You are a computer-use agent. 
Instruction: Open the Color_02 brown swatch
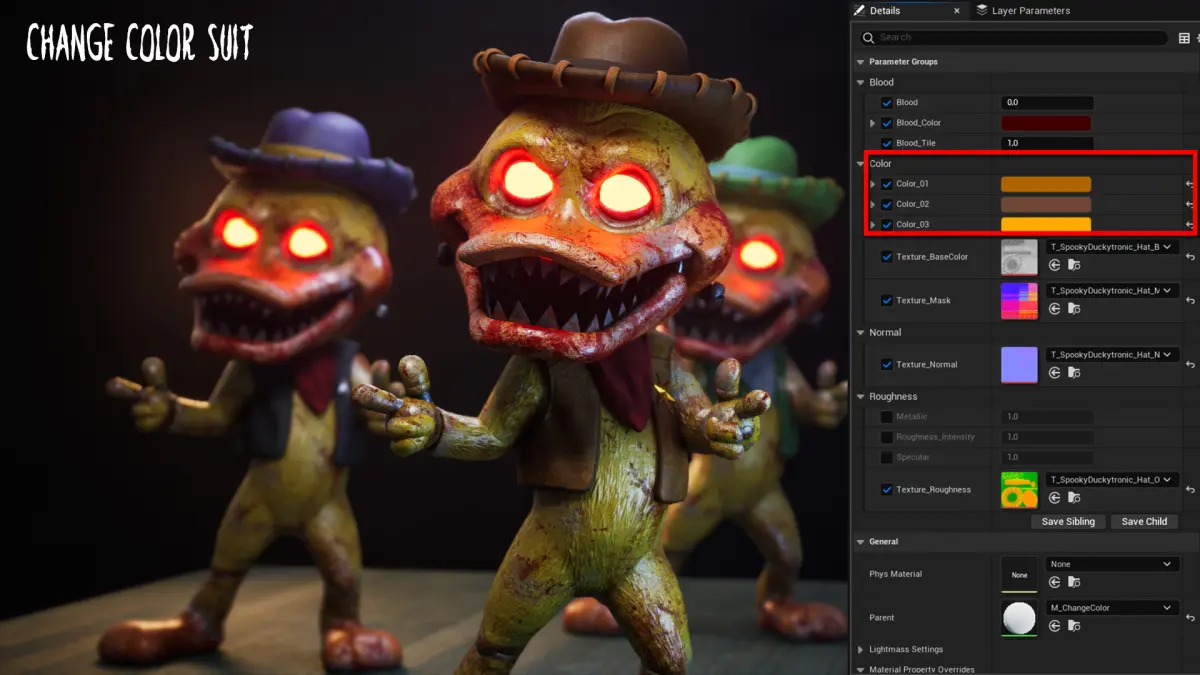point(1046,204)
